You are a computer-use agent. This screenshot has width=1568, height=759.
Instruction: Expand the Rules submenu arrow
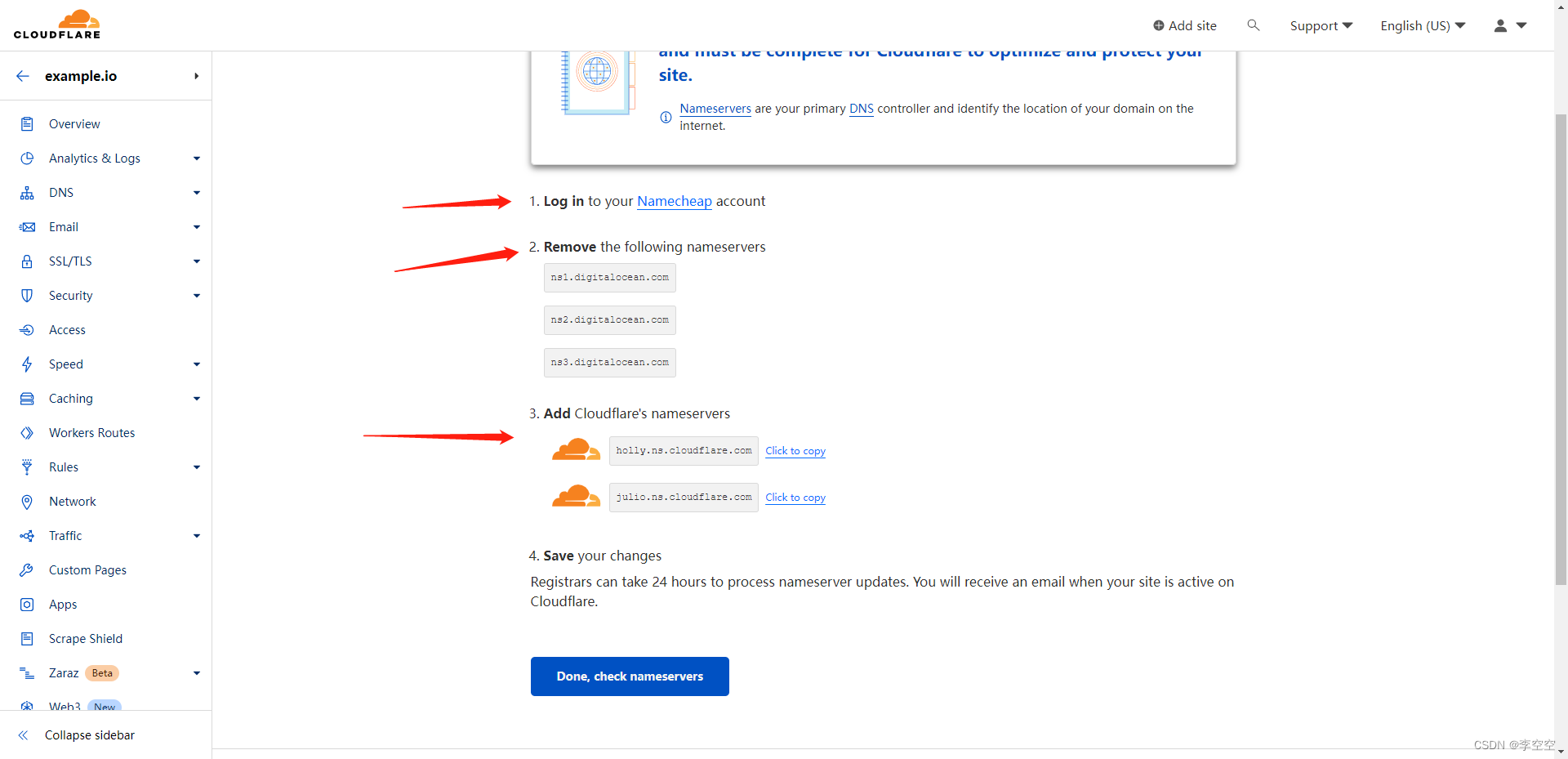point(197,467)
